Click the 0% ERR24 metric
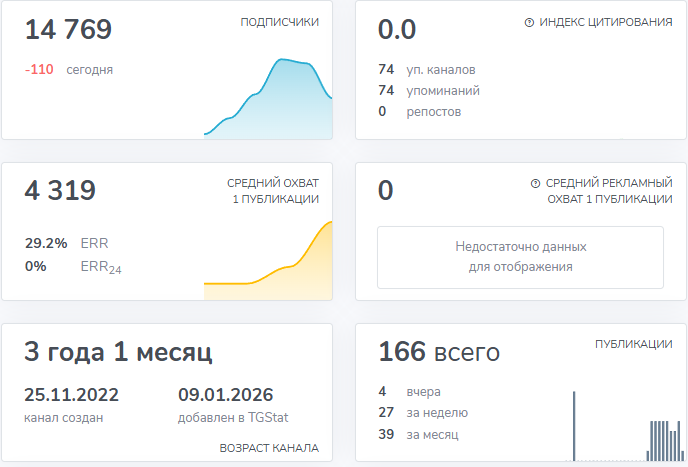688x467 pixels. (x=66, y=266)
